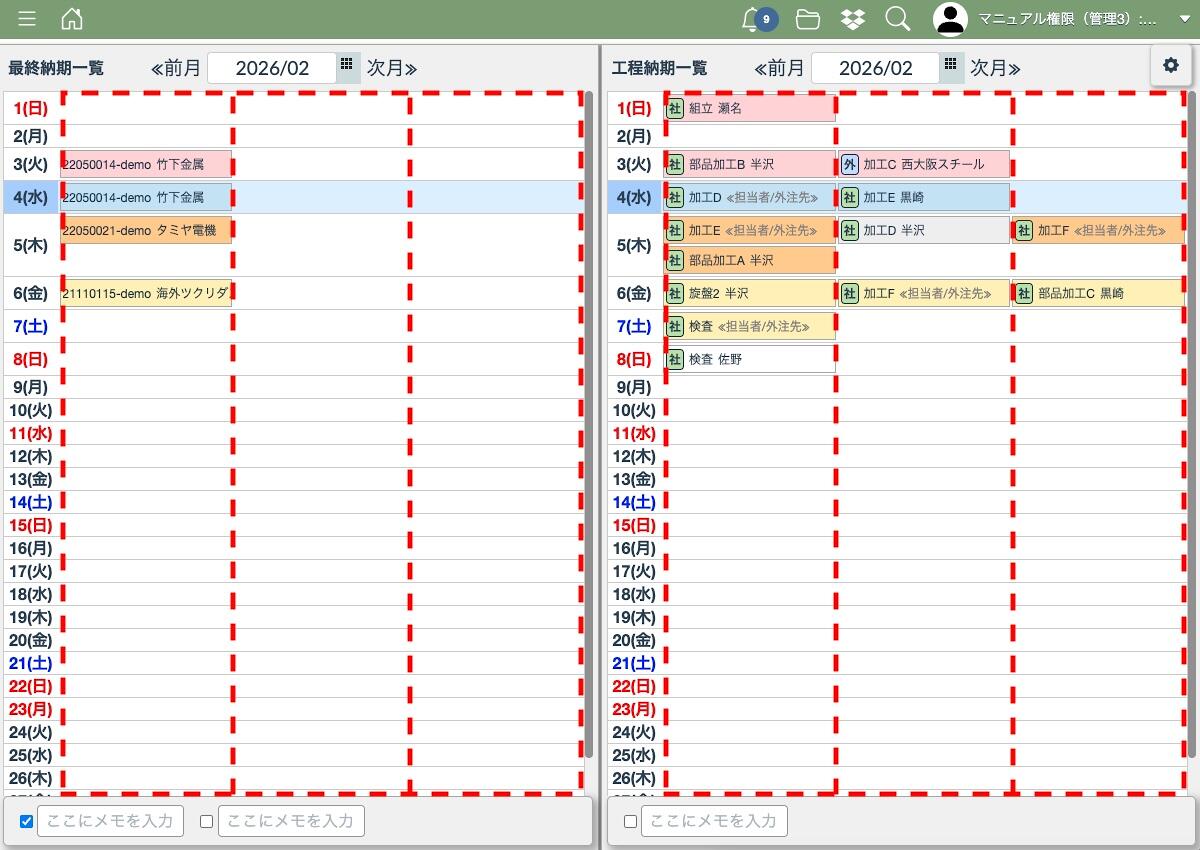1200x850 pixels.
Task: Select the 加工C 西大阪スチール process item
Action: [x=924, y=165]
